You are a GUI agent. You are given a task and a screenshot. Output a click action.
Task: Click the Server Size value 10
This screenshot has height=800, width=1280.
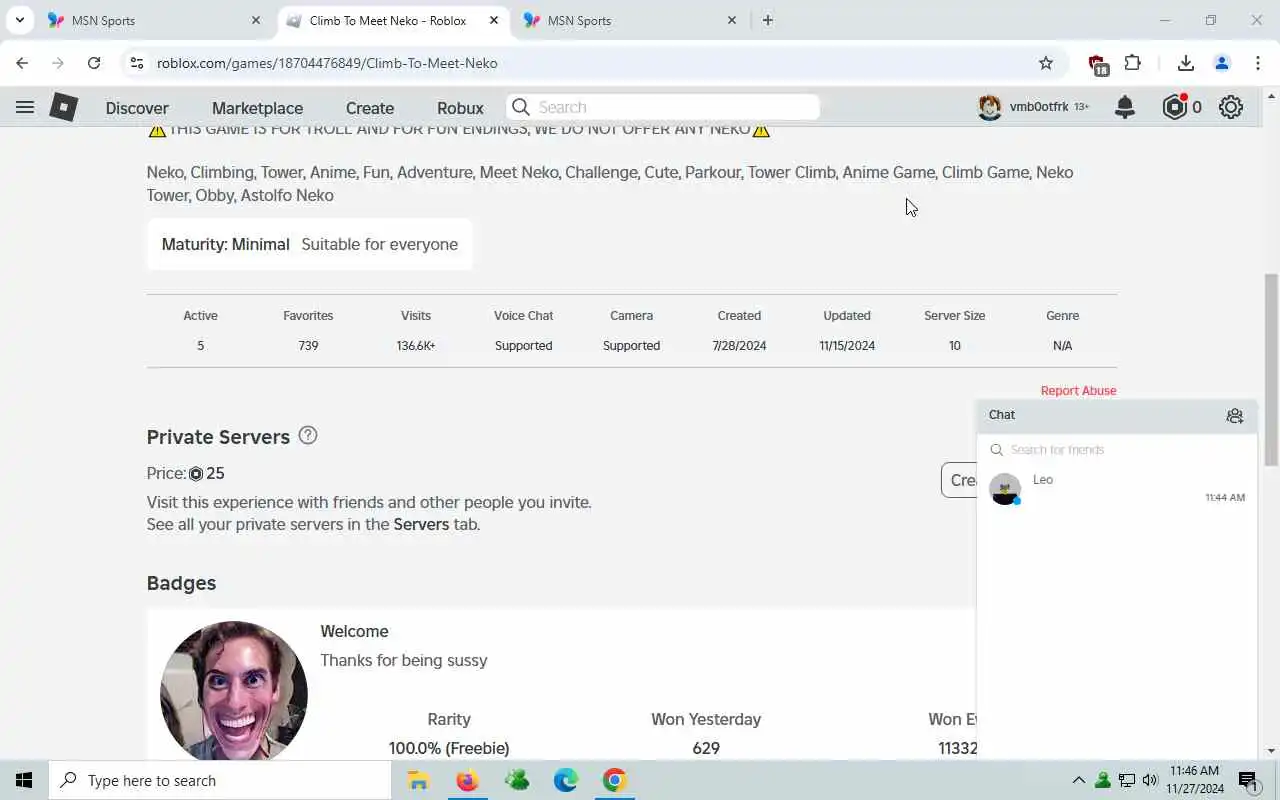tap(955, 346)
